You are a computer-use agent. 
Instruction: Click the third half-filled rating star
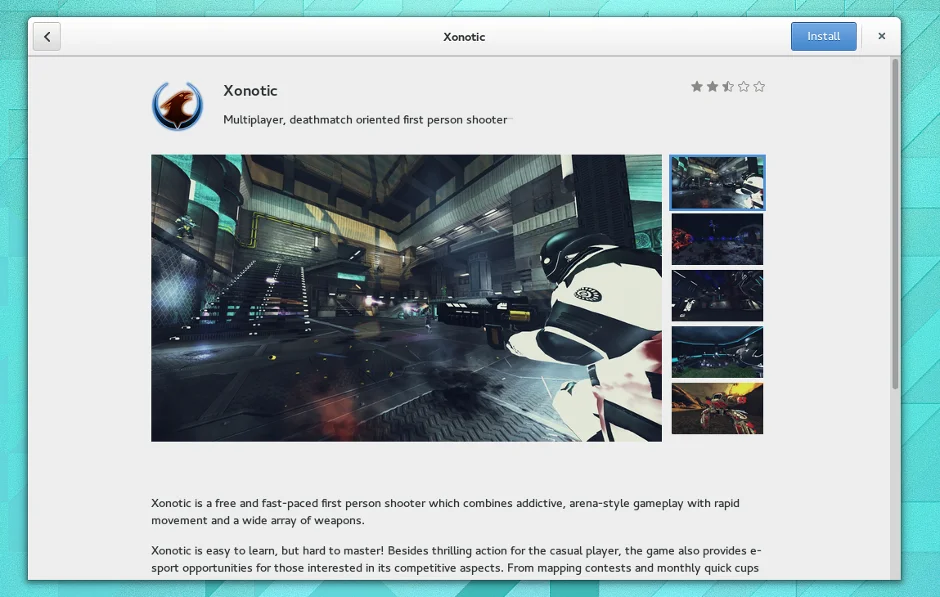[728, 87]
